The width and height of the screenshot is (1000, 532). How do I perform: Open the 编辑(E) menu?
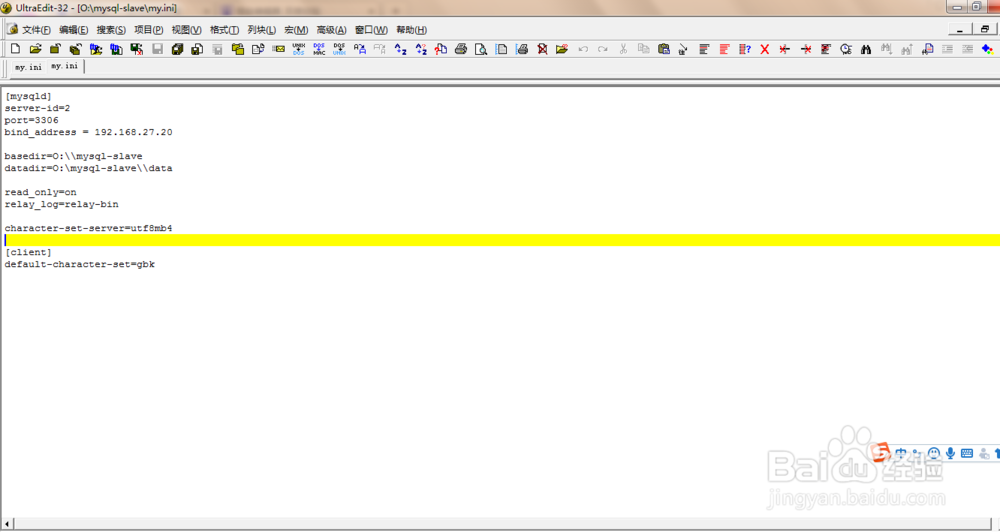tap(73, 30)
